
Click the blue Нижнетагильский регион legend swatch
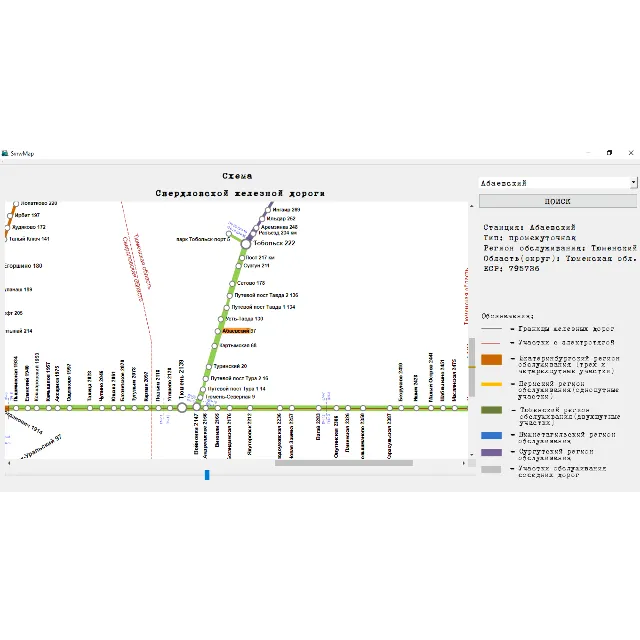[491, 436]
